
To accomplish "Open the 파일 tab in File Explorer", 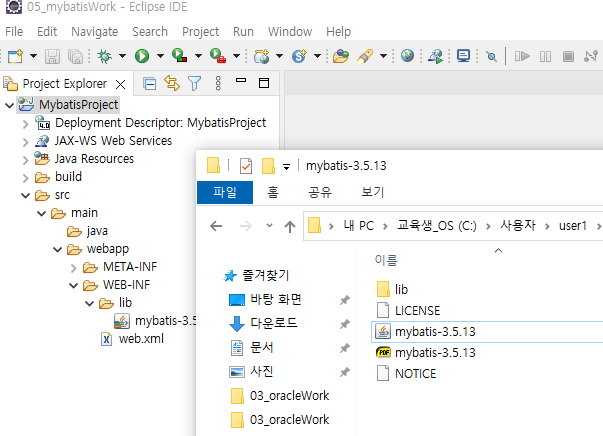I will (225, 192).
